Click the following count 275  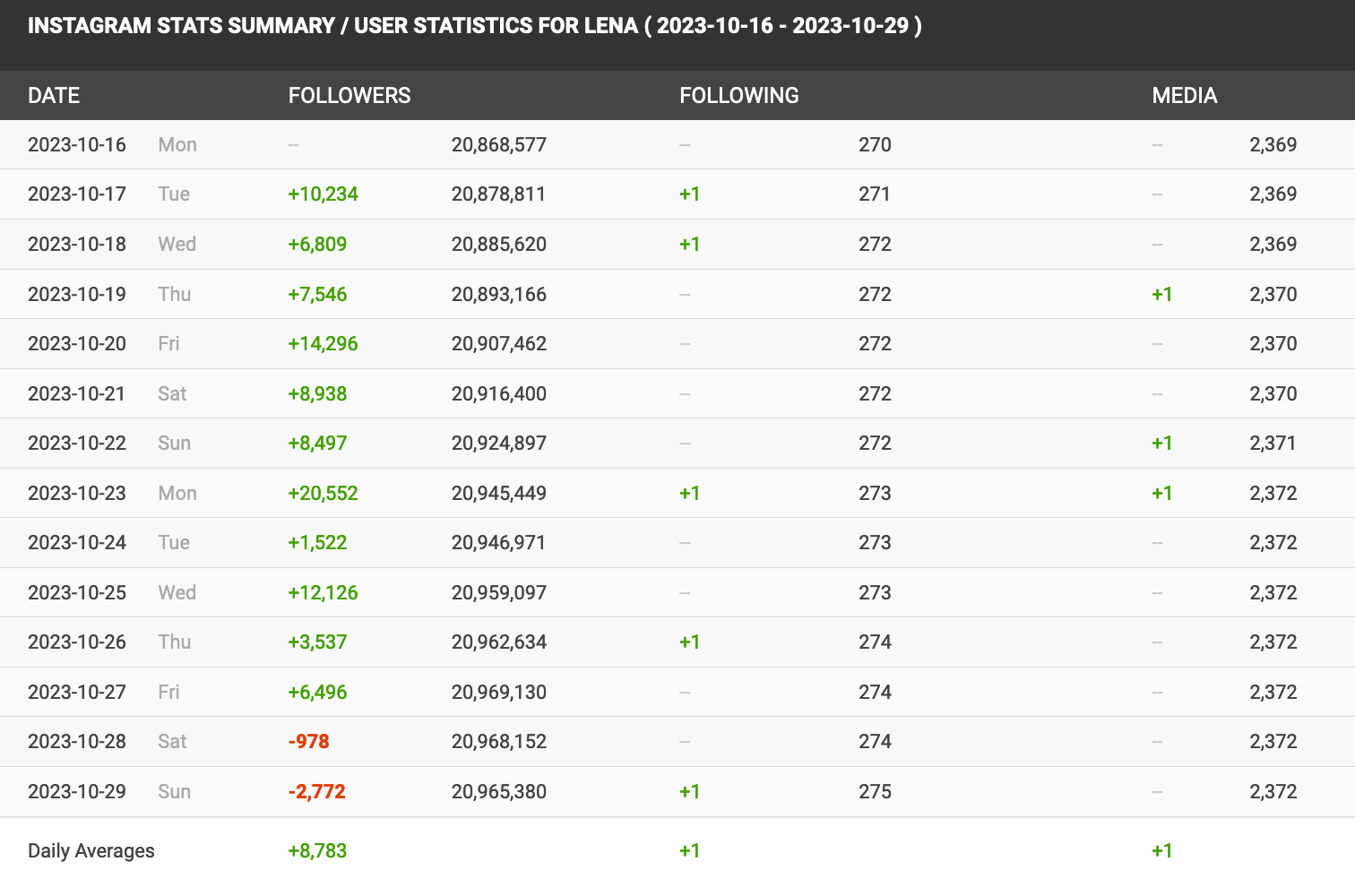click(875, 792)
